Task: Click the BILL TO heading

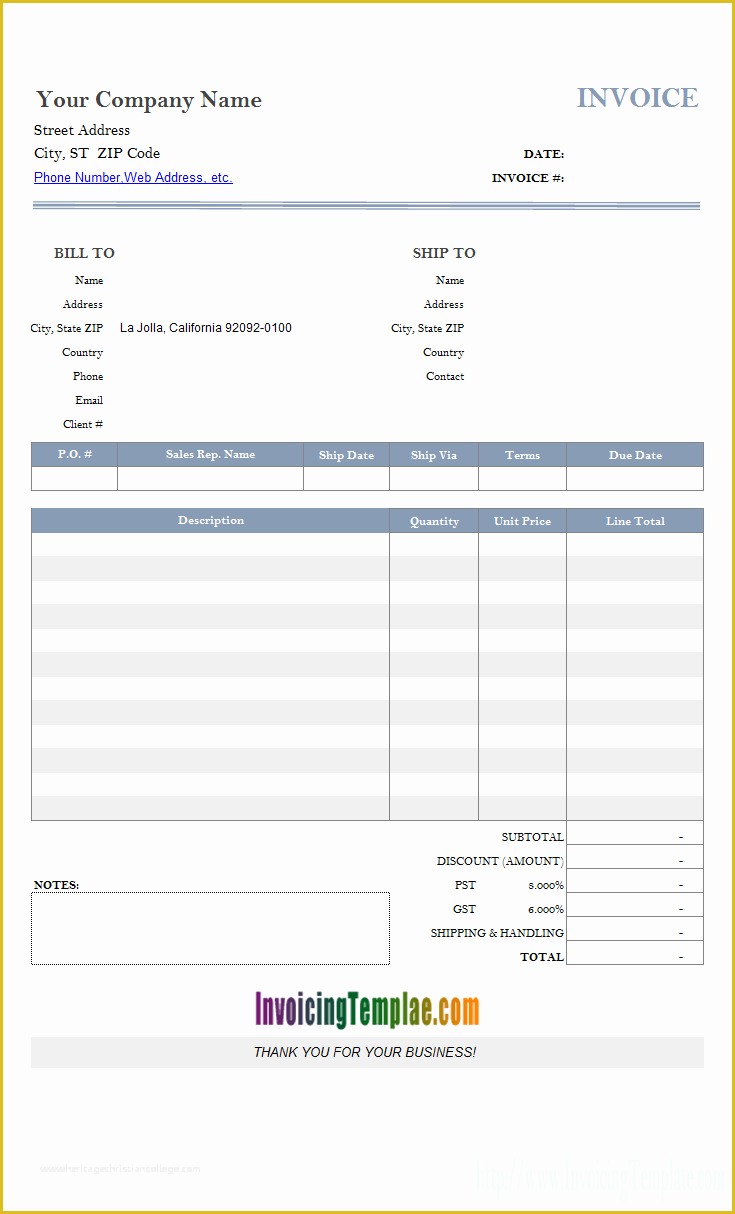Action: click(x=84, y=253)
